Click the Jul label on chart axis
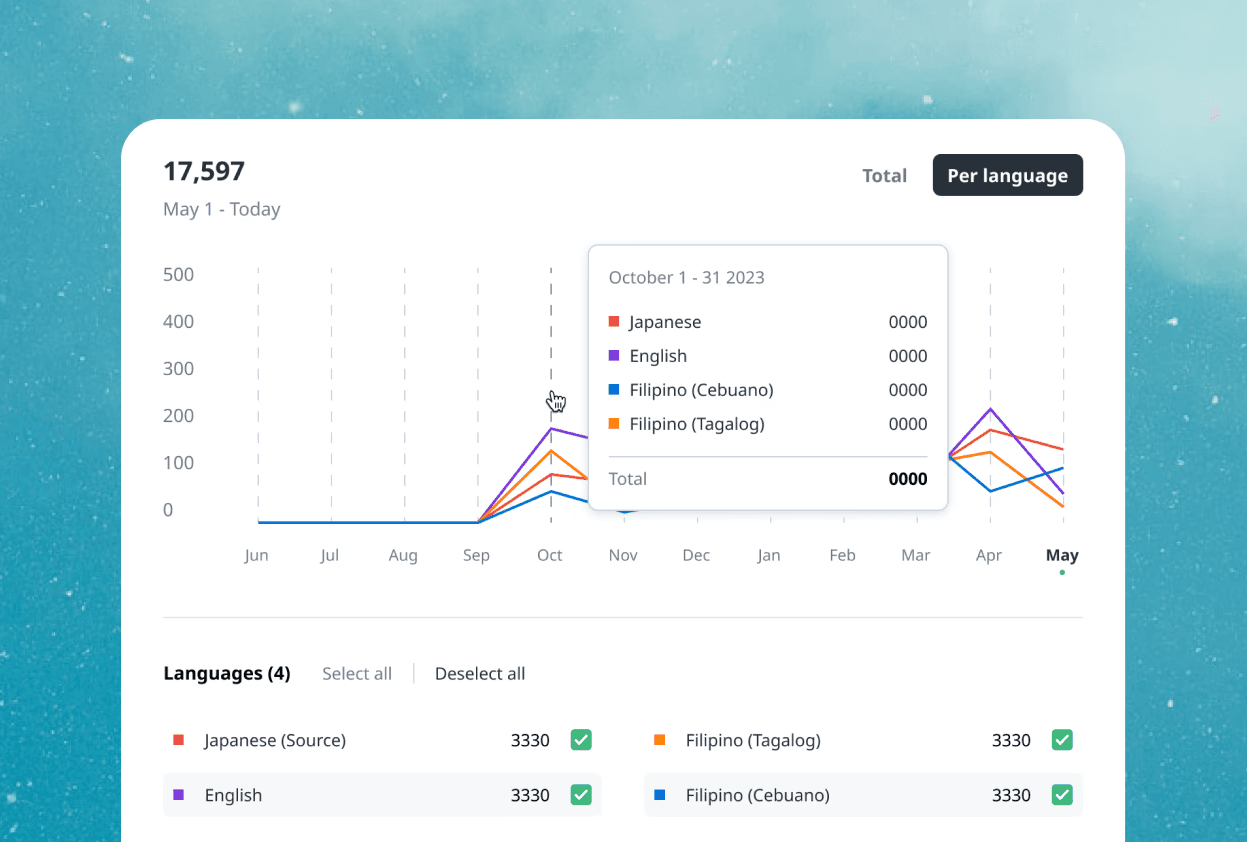 point(330,556)
